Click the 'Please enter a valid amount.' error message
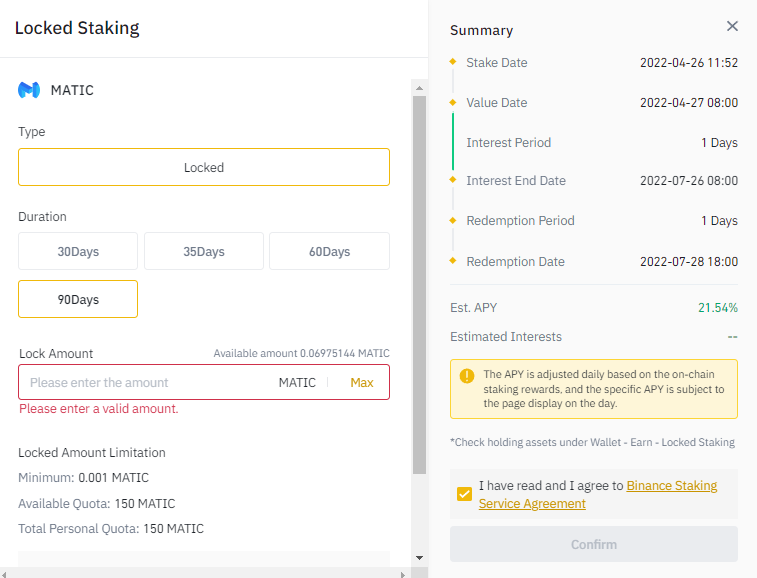This screenshot has width=757, height=578. (98, 409)
